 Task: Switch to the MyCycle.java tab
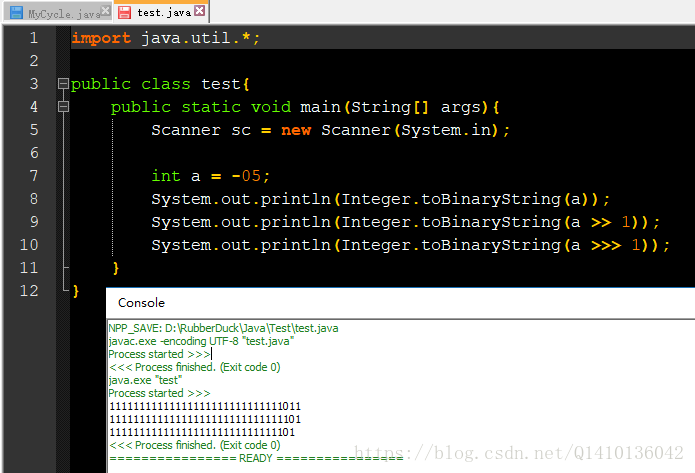[57, 12]
